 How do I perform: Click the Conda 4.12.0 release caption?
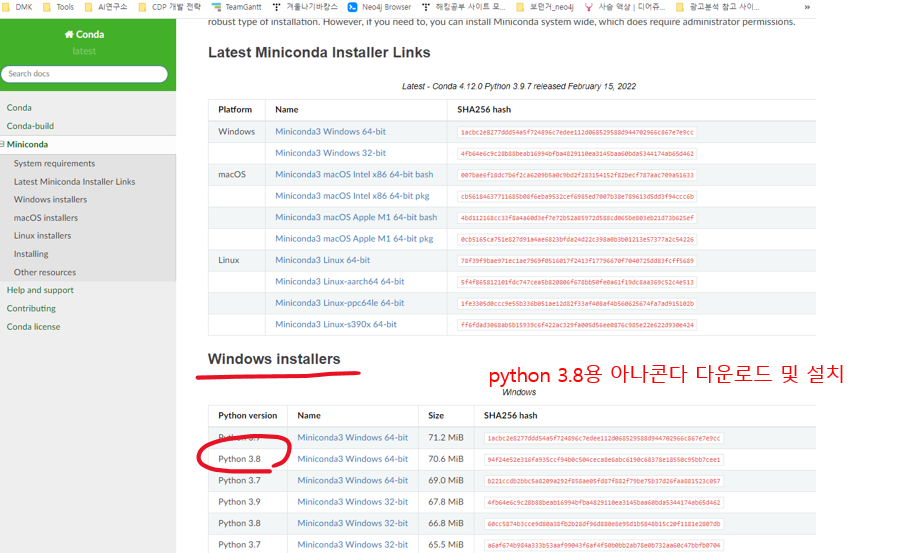(519, 86)
